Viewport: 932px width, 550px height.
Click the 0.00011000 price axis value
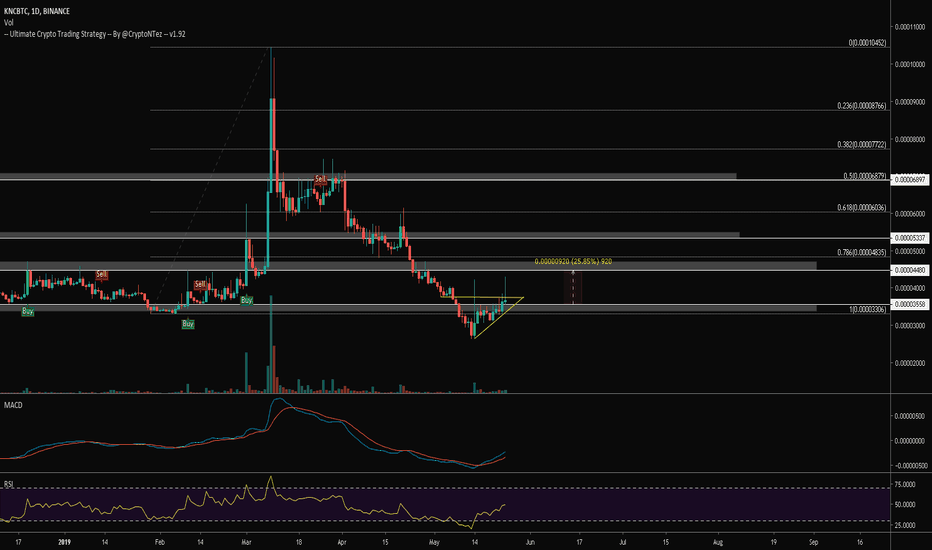point(910,27)
